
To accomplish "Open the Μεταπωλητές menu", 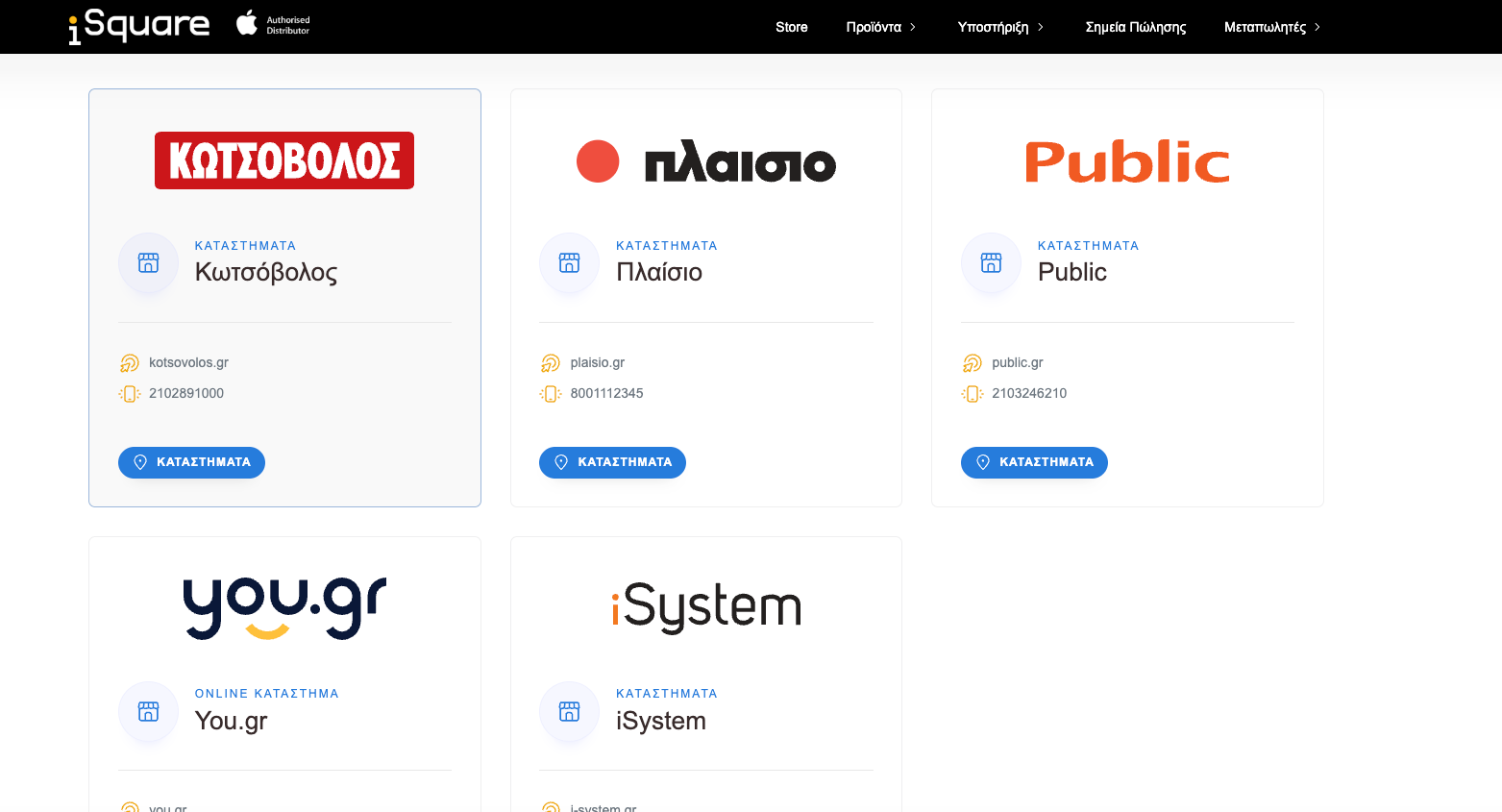I will [x=1265, y=27].
